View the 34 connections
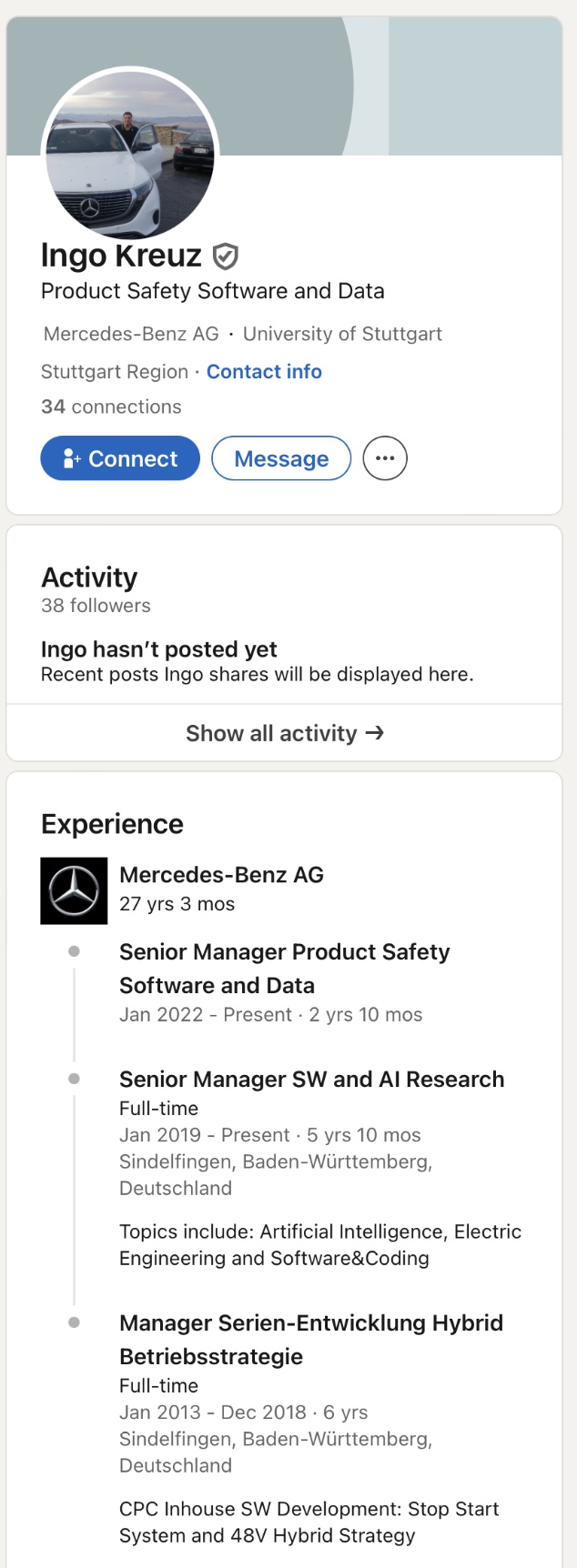This screenshot has width=577, height=1568. pos(111,407)
